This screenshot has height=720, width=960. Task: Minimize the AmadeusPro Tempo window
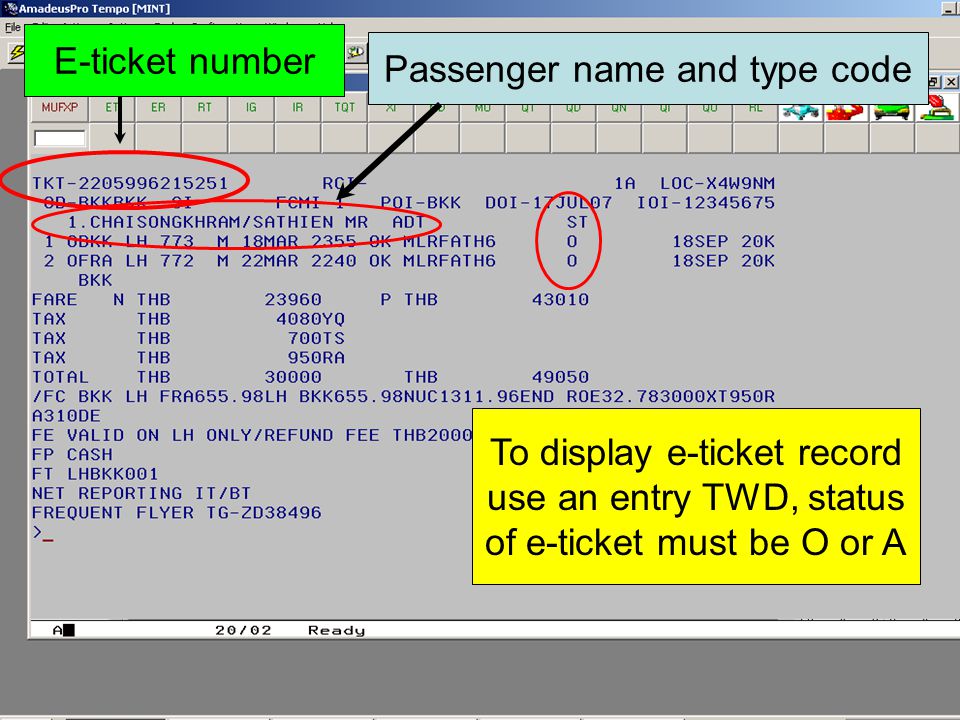(x=948, y=9)
